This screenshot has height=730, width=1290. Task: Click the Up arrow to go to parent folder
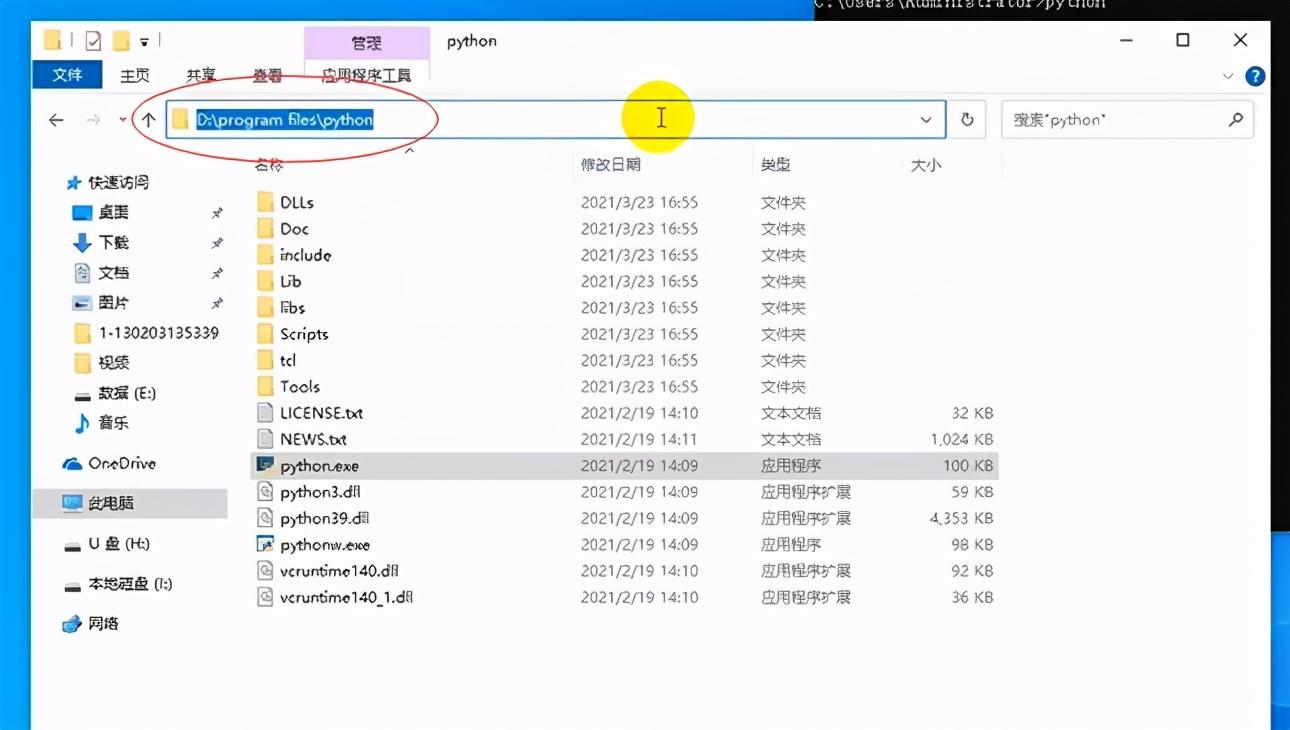[x=149, y=119]
